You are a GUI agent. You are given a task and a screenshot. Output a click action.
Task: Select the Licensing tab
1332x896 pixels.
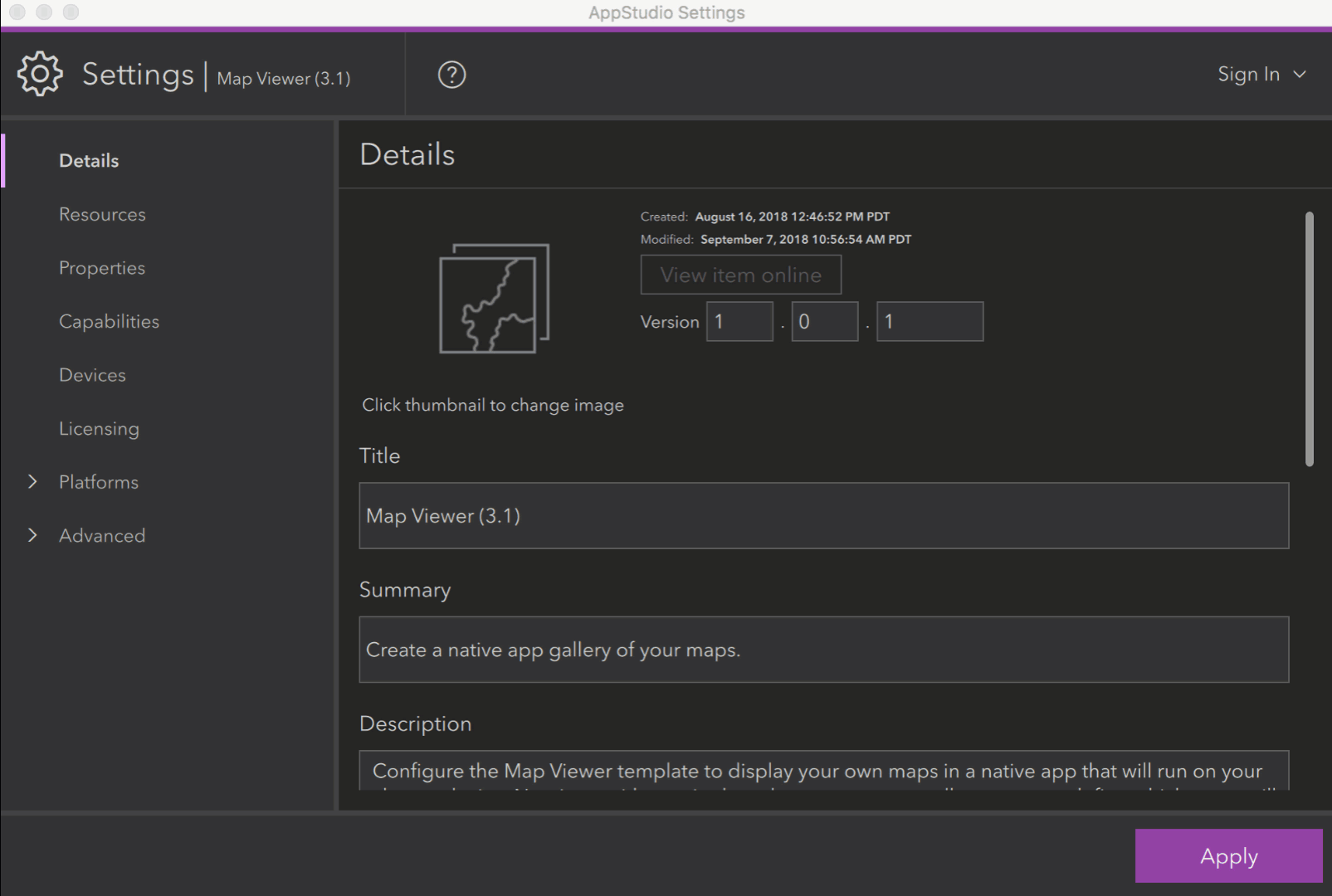point(99,429)
